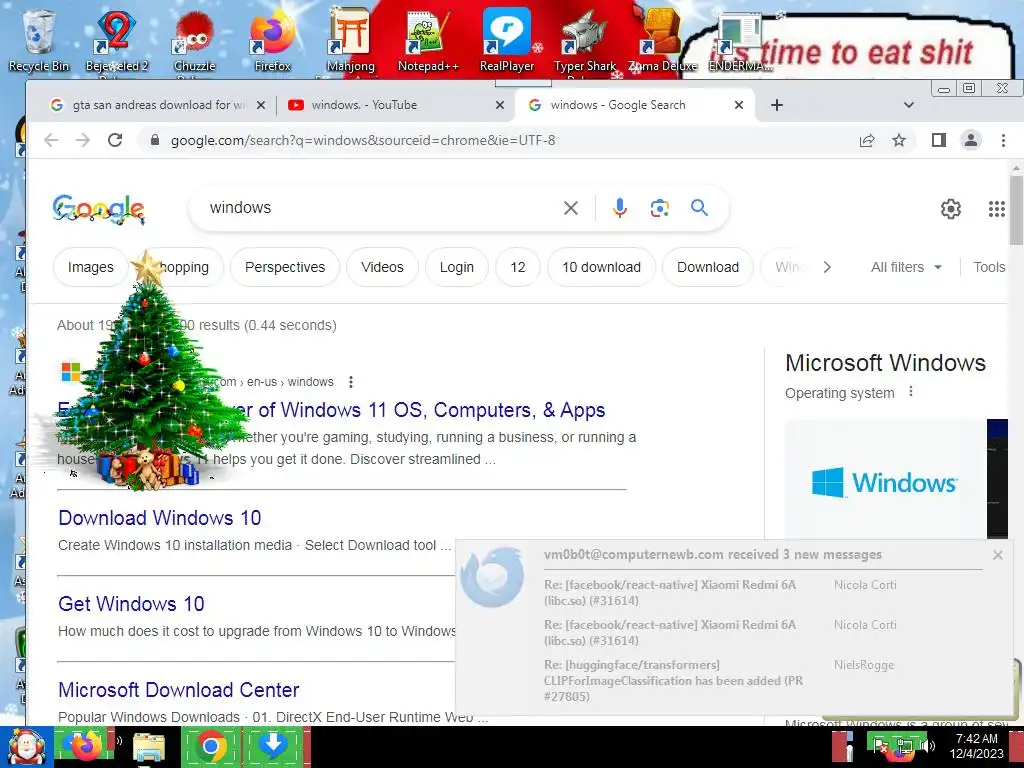
Task: Close the gta san andreas tab
Action: (261, 105)
